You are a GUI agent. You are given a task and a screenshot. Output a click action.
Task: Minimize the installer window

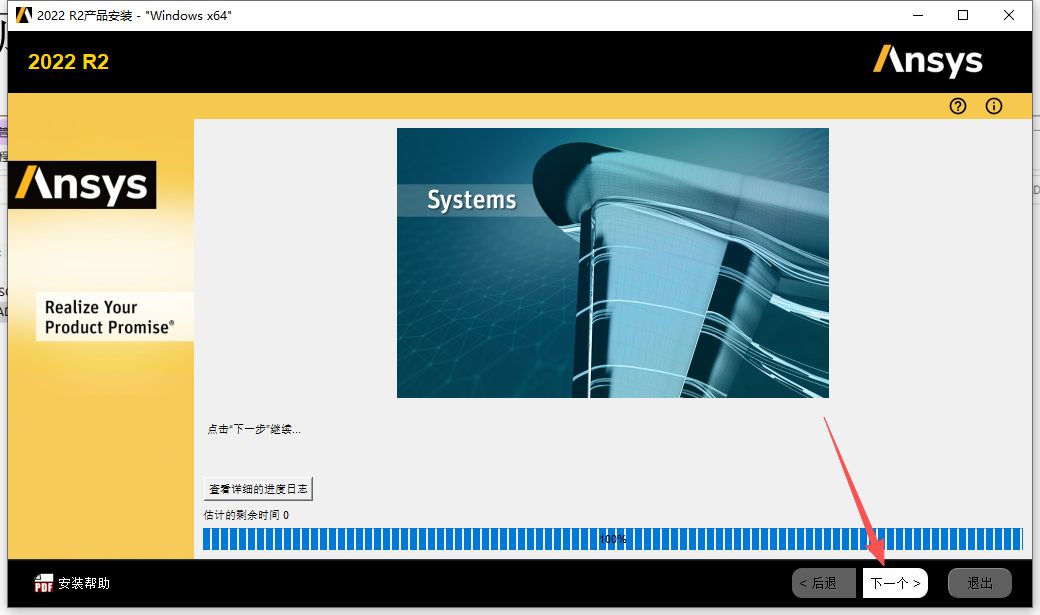tap(917, 15)
